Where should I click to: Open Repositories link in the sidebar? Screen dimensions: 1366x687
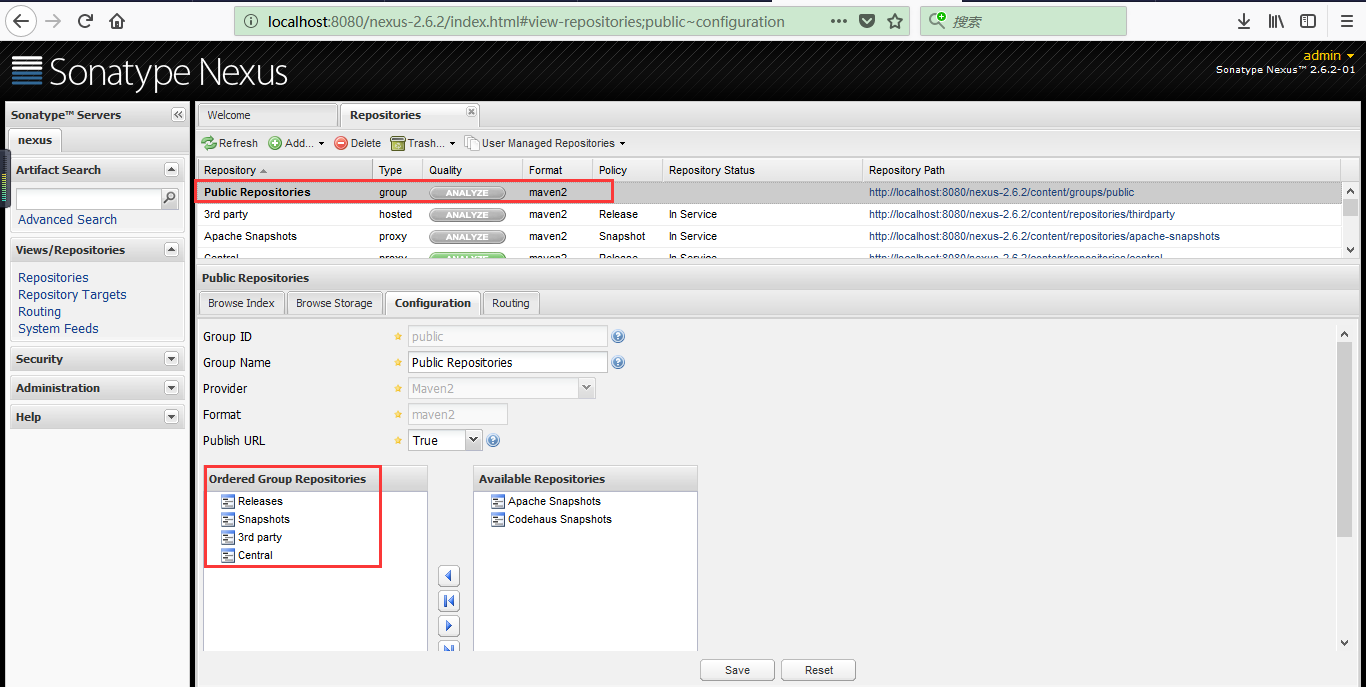(x=53, y=278)
